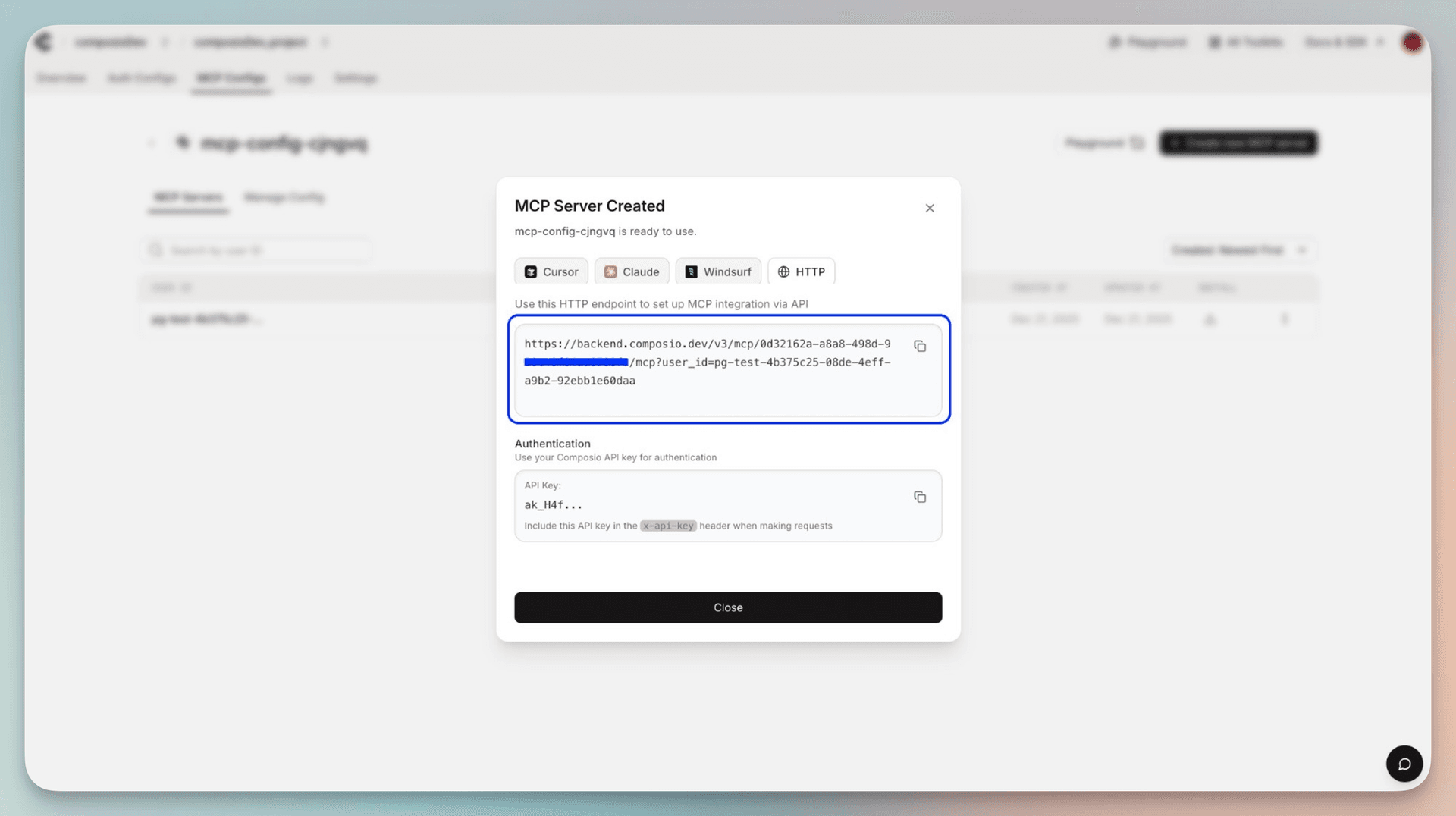Click the Playground icon in the top bar

pyautogui.click(x=1114, y=42)
